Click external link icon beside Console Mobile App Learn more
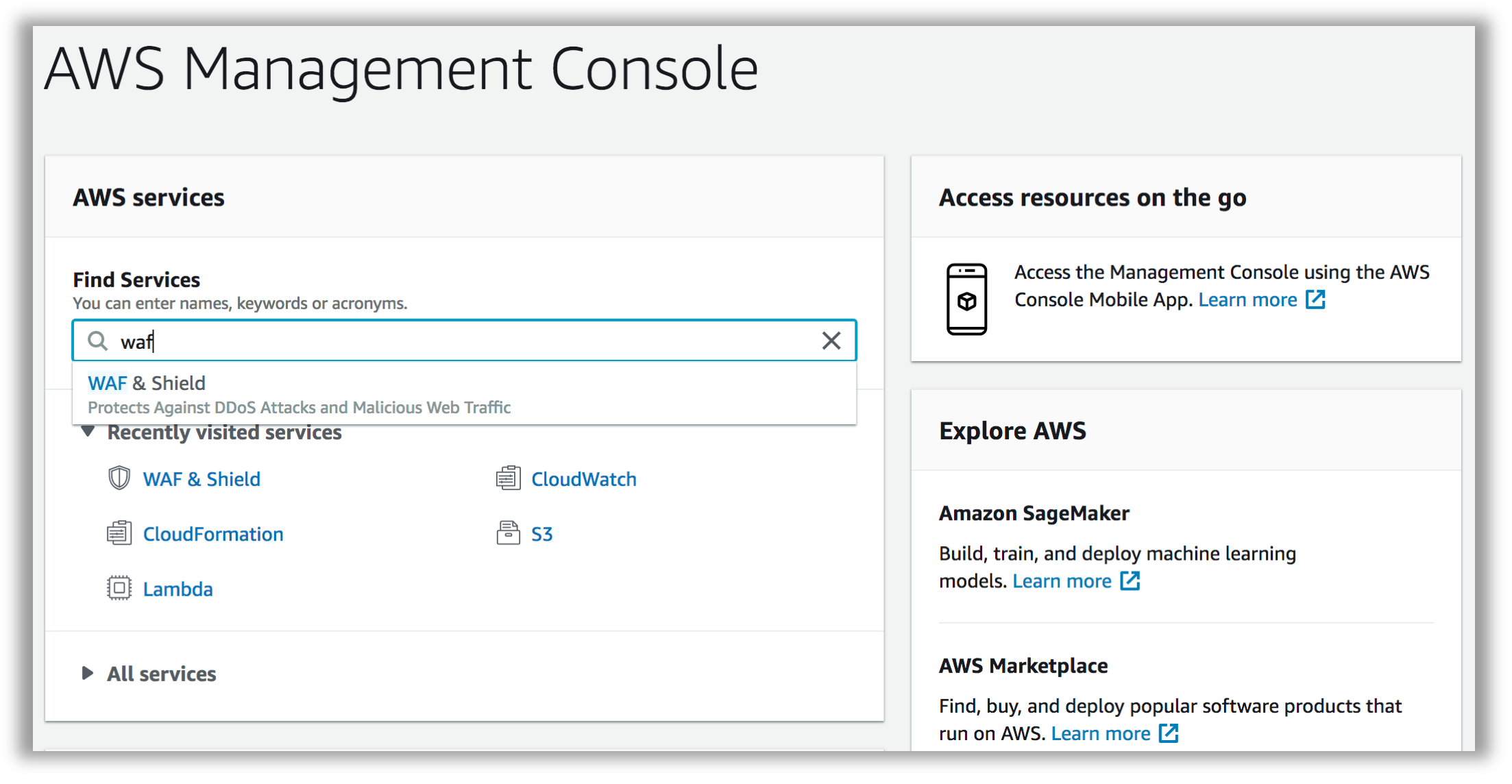This screenshot has width=1512, height=784. tap(1315, 299)
